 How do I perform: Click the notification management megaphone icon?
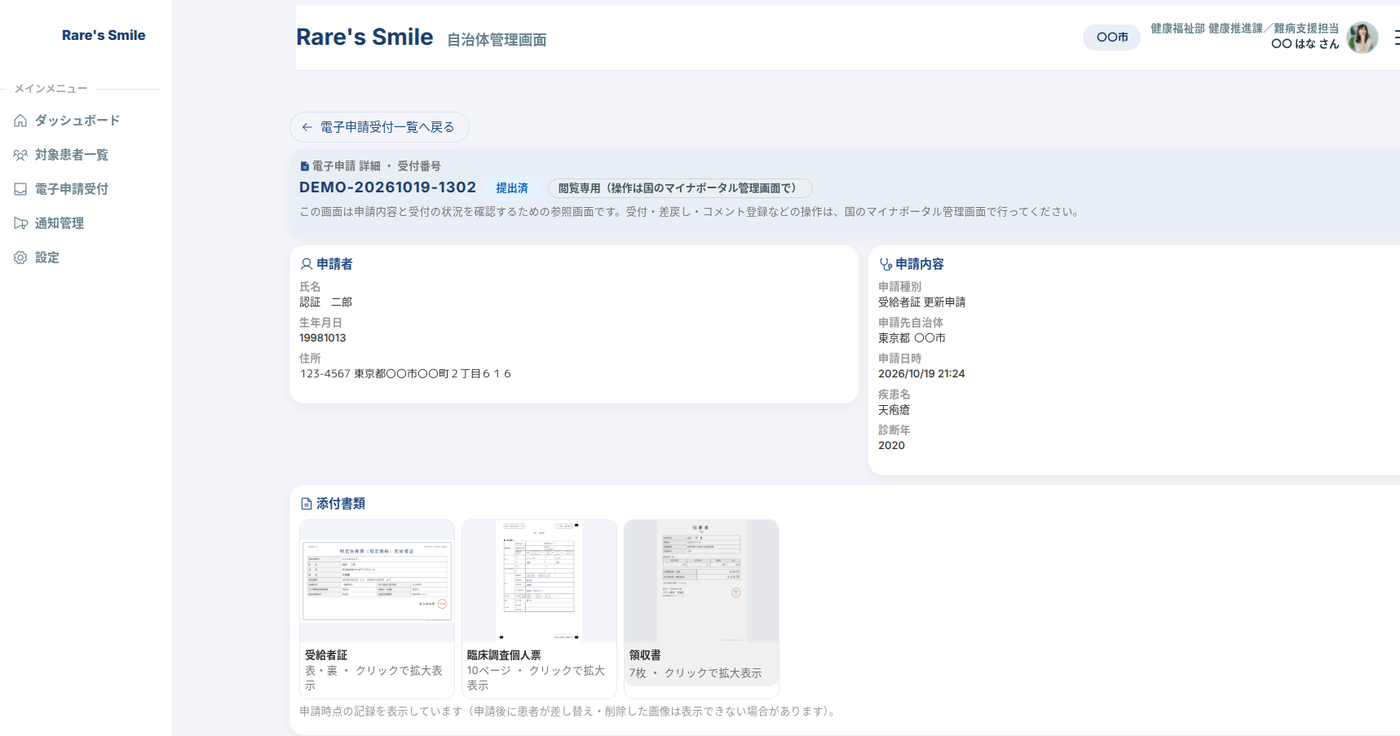20,223
